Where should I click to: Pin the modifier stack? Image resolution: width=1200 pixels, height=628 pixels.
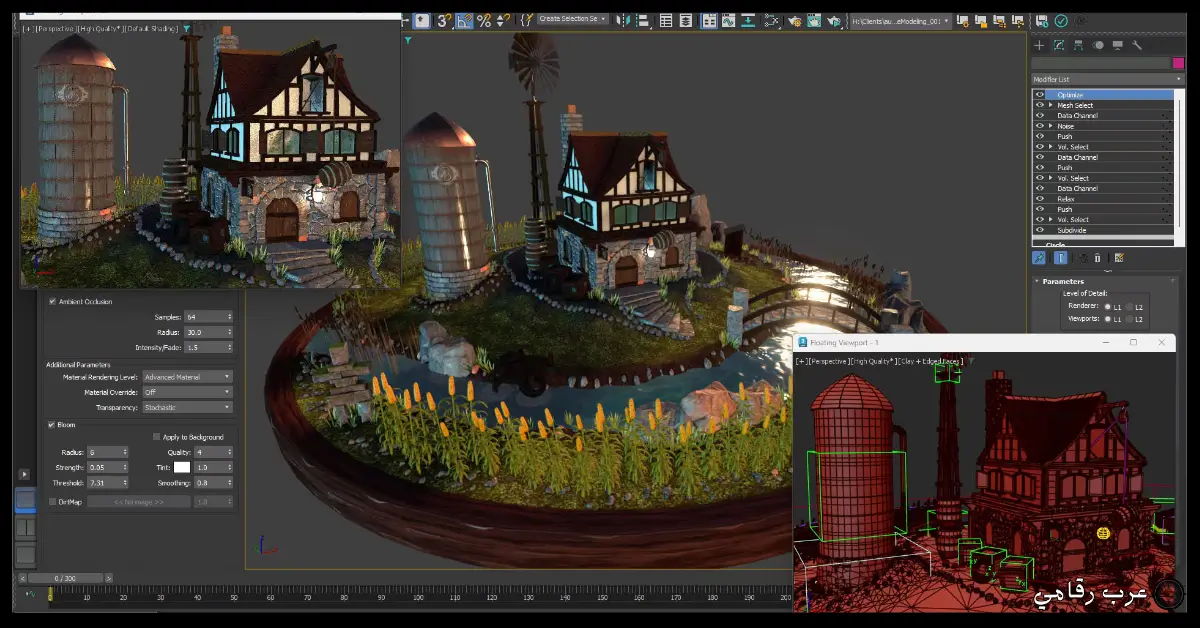pos(1038,257)
